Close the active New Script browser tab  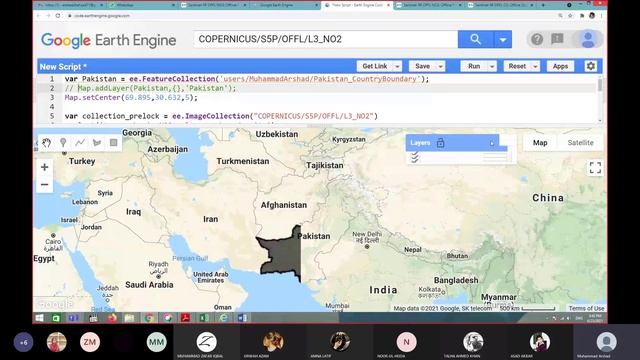click(388, 5)
